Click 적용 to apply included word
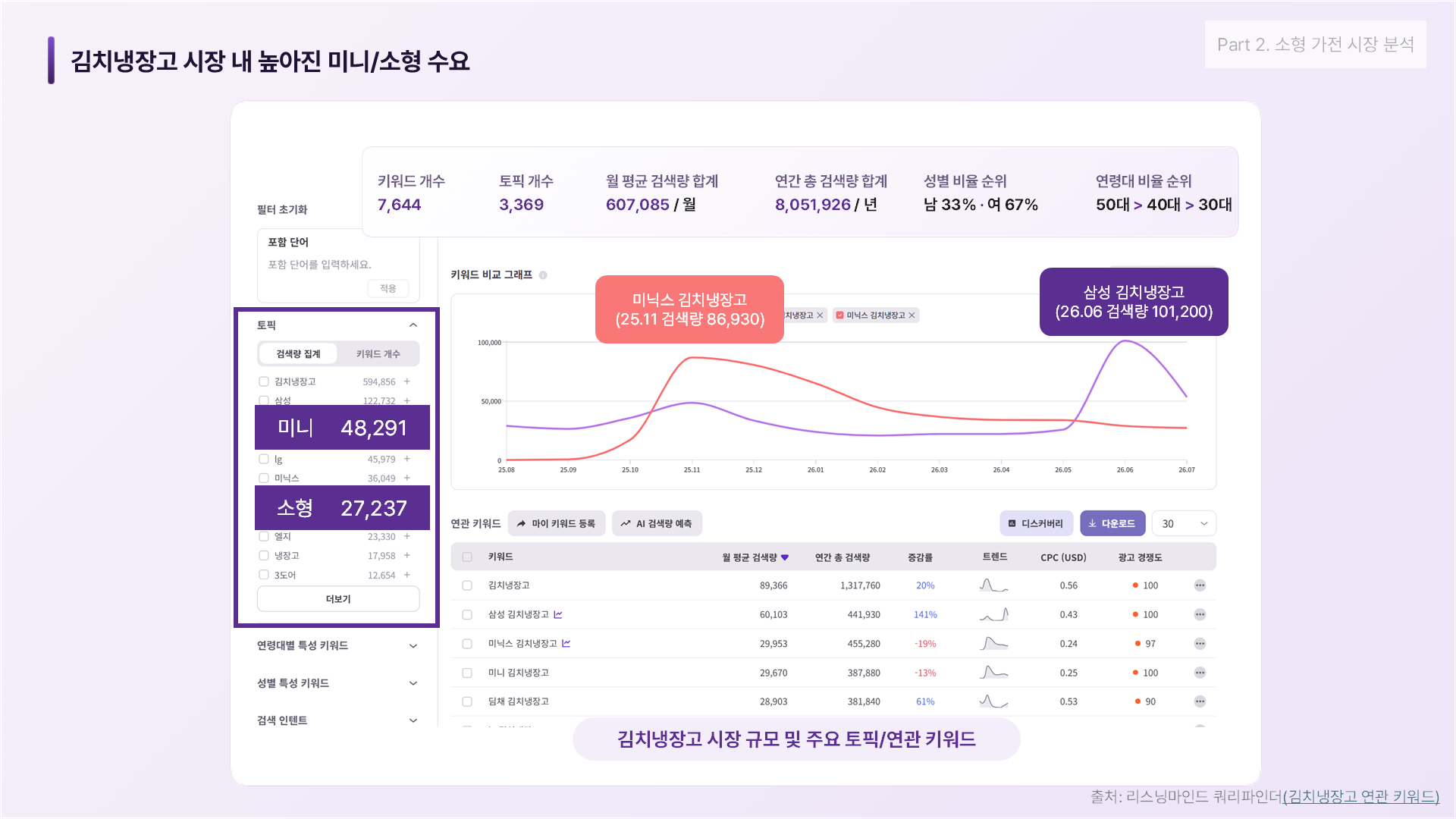1456x819 pixels. point(388,289)
